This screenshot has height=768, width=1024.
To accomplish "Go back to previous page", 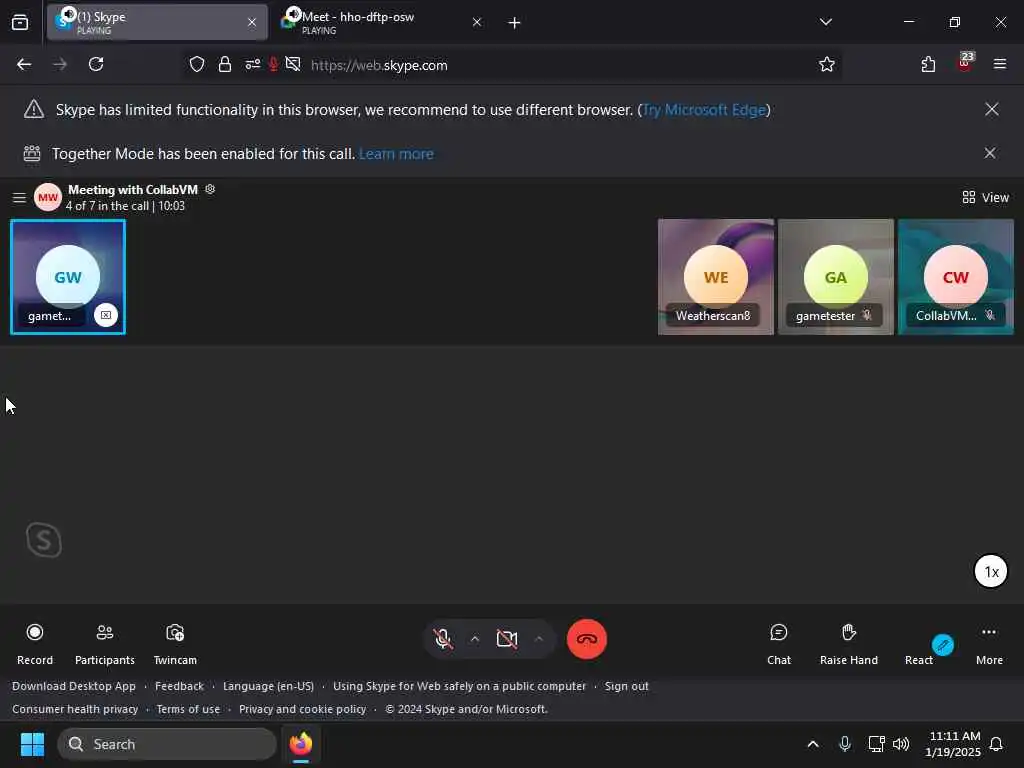I will tap(24, 64).
